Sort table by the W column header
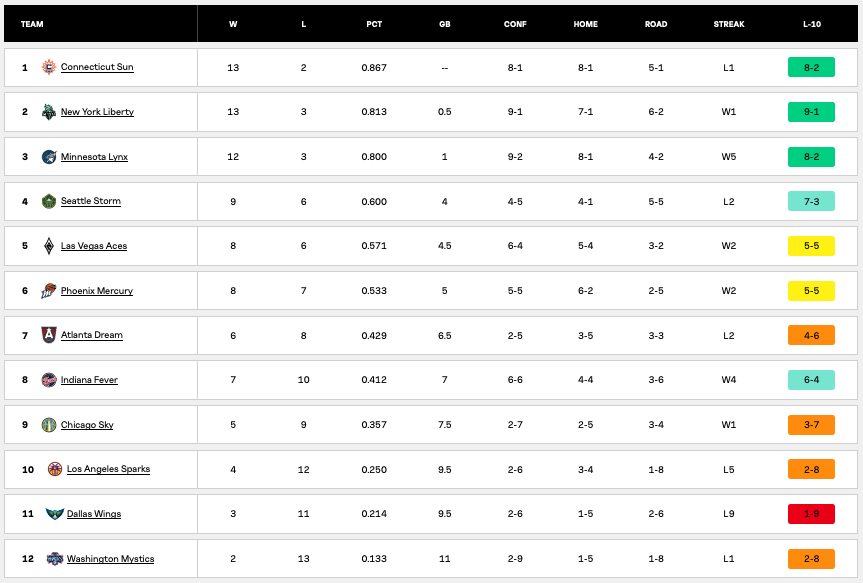Viewport: 863px width, 583px height. [233, 24]
